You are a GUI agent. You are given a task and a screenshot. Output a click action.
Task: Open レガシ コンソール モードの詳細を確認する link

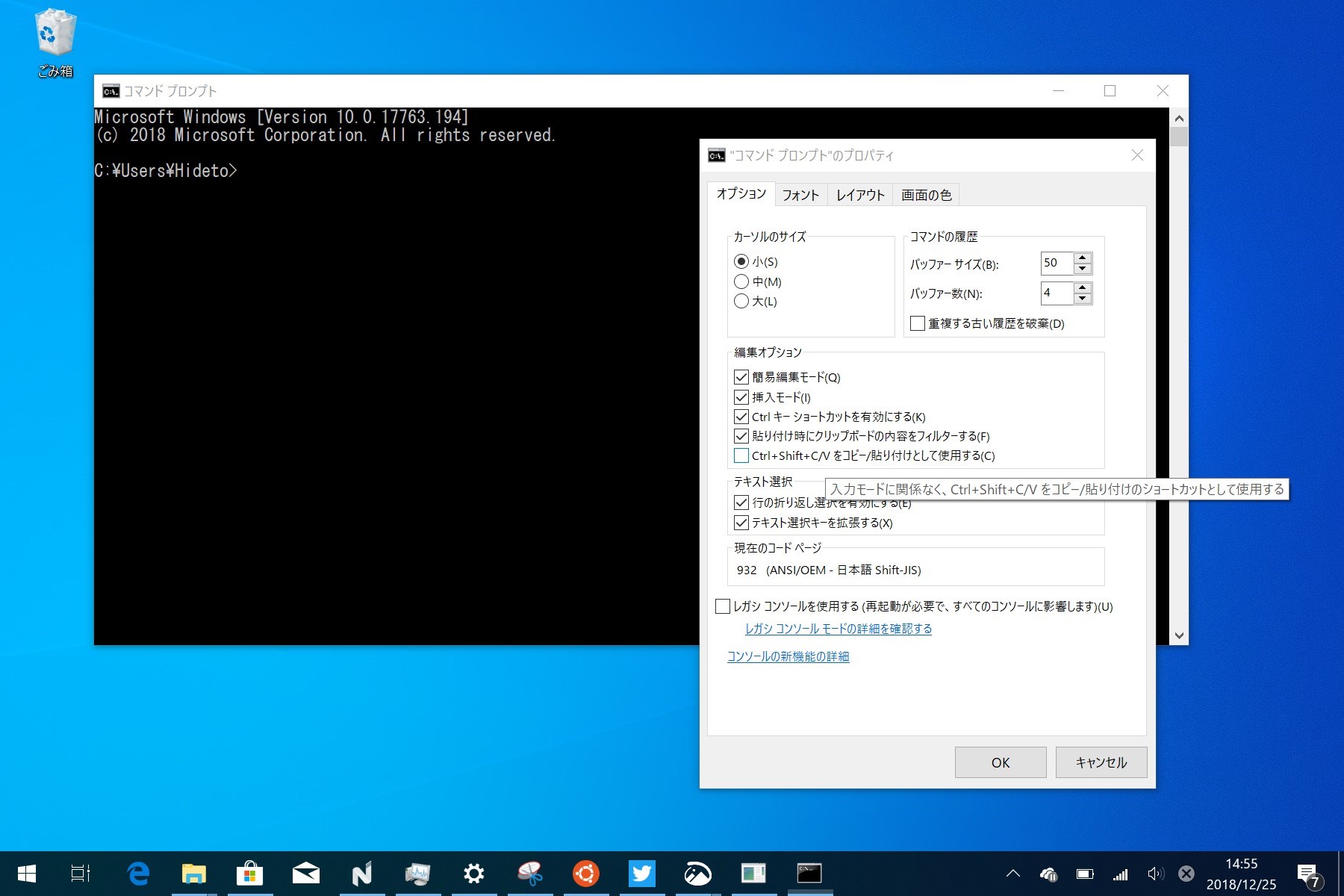tap(839, 629)
